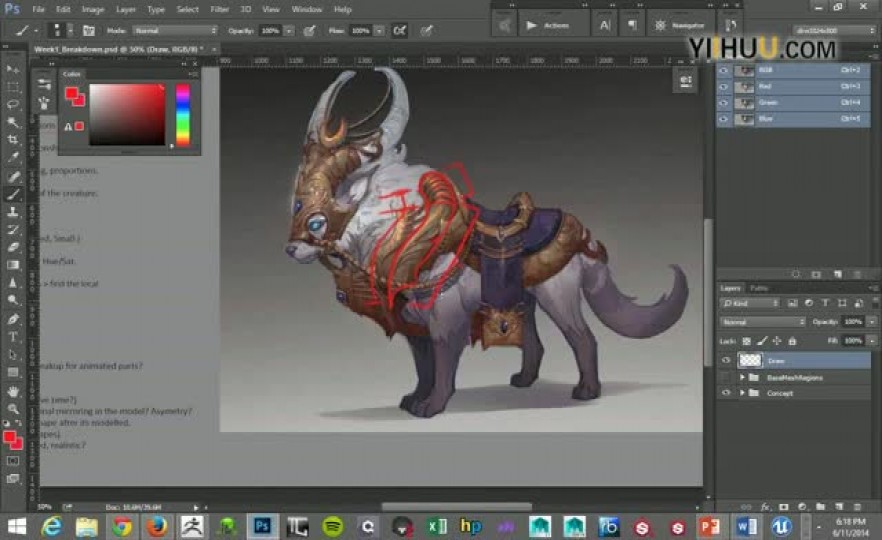Open the Layer menu
Image resolution: width=882 pixels, height=540 pixels.
(125, 10)
